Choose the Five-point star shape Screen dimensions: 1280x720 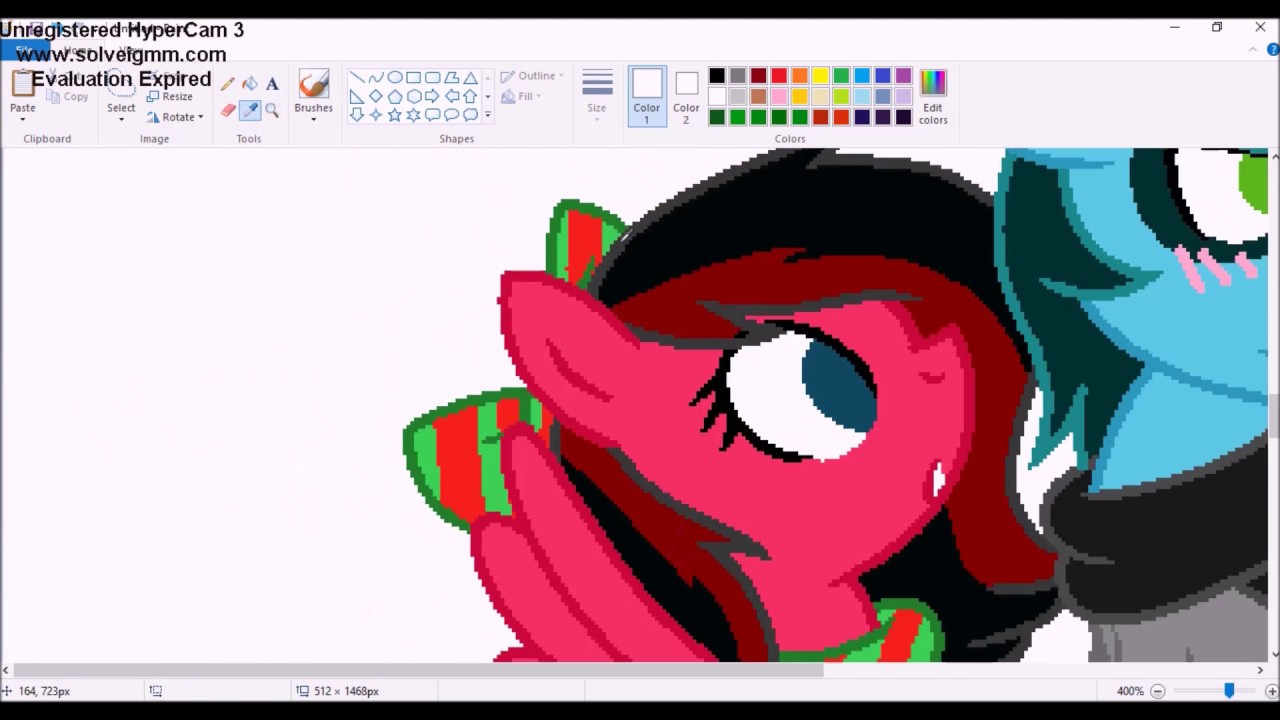[395, 114]
